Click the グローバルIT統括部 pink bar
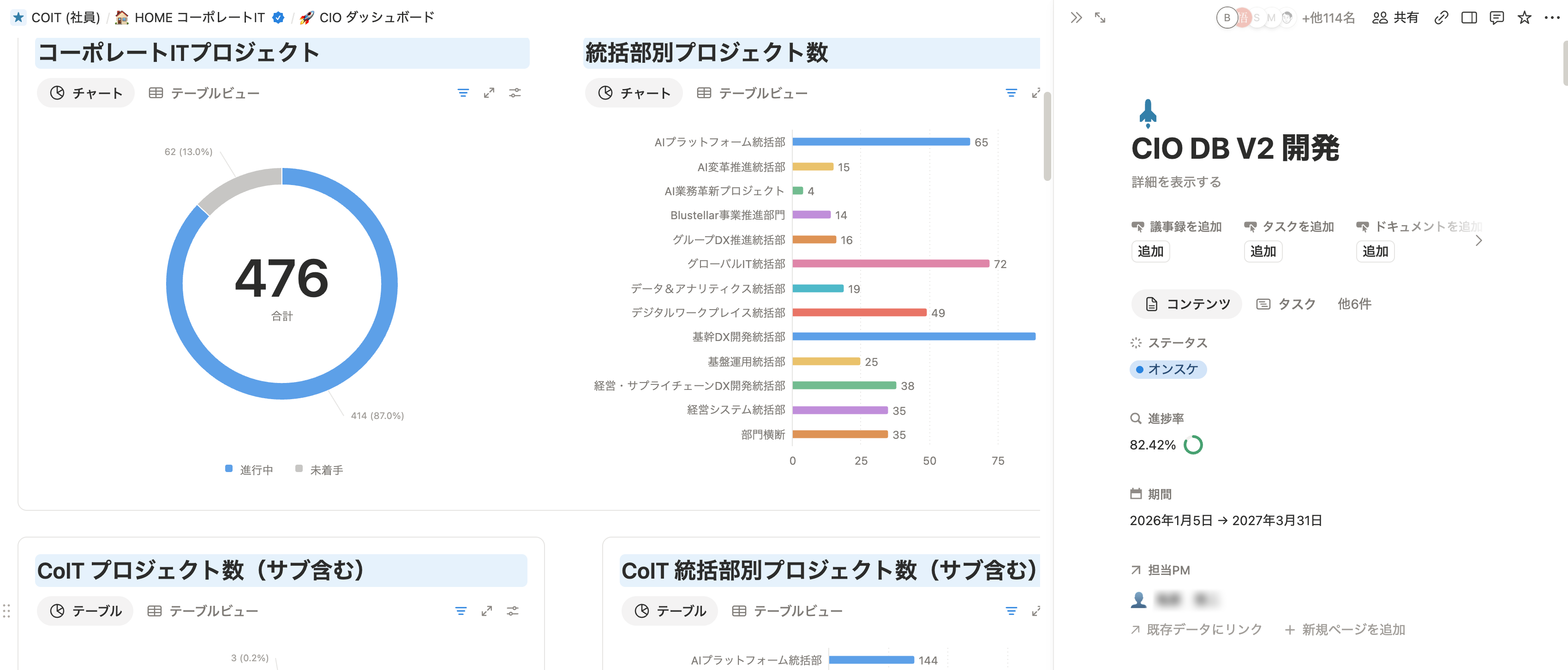Viewport: 1568px width, 670px height. 891,263
